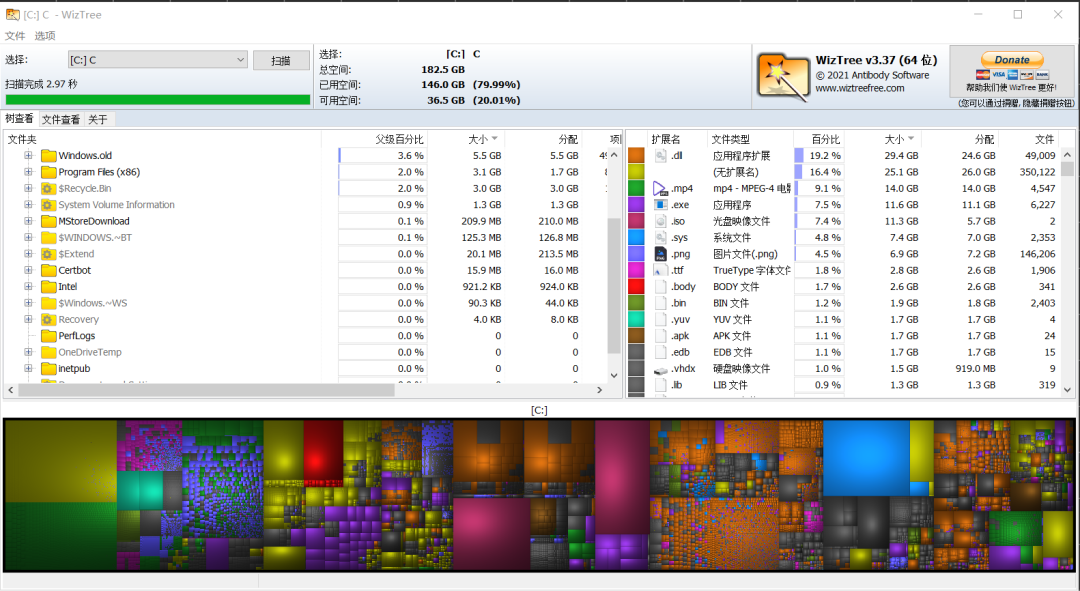Screen dimensions: 1080x591
Task: Click the Recovery folder icon
Action: pyautogui.click(x=48, y=320)
